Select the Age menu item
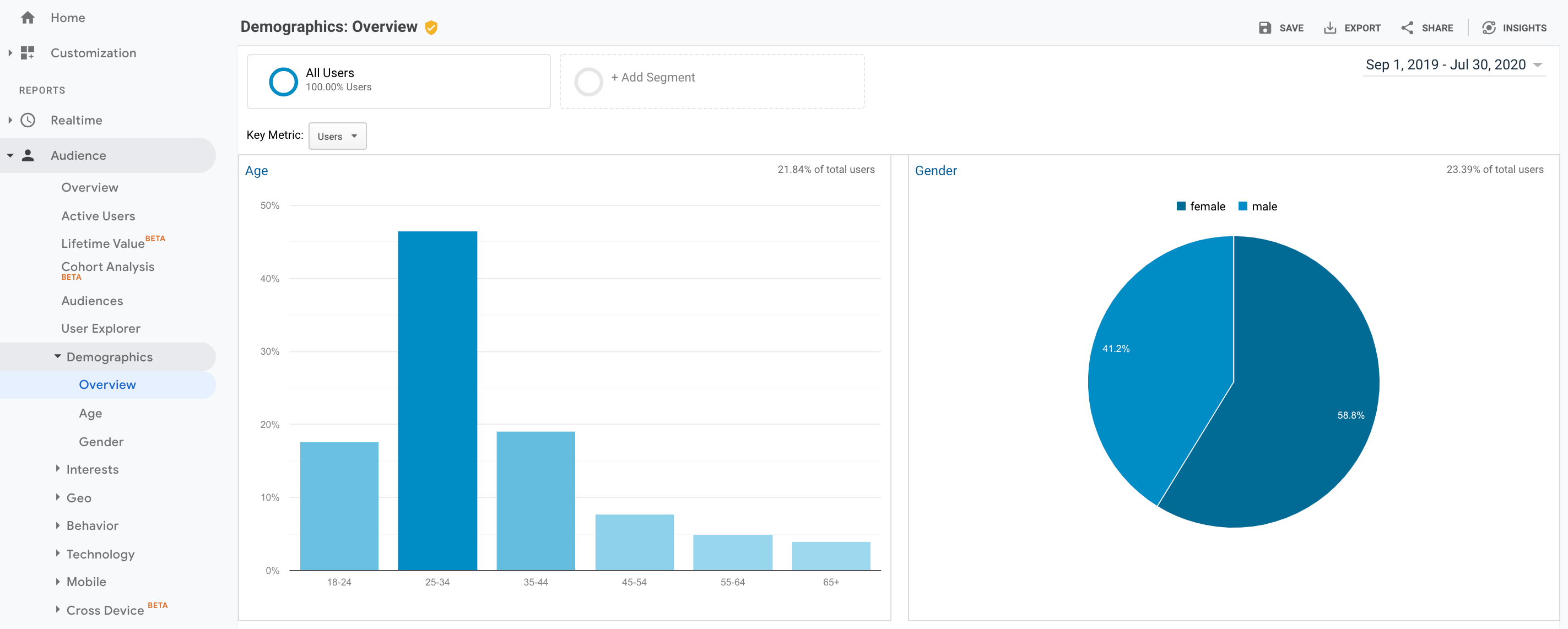 (x=90, y=412)
